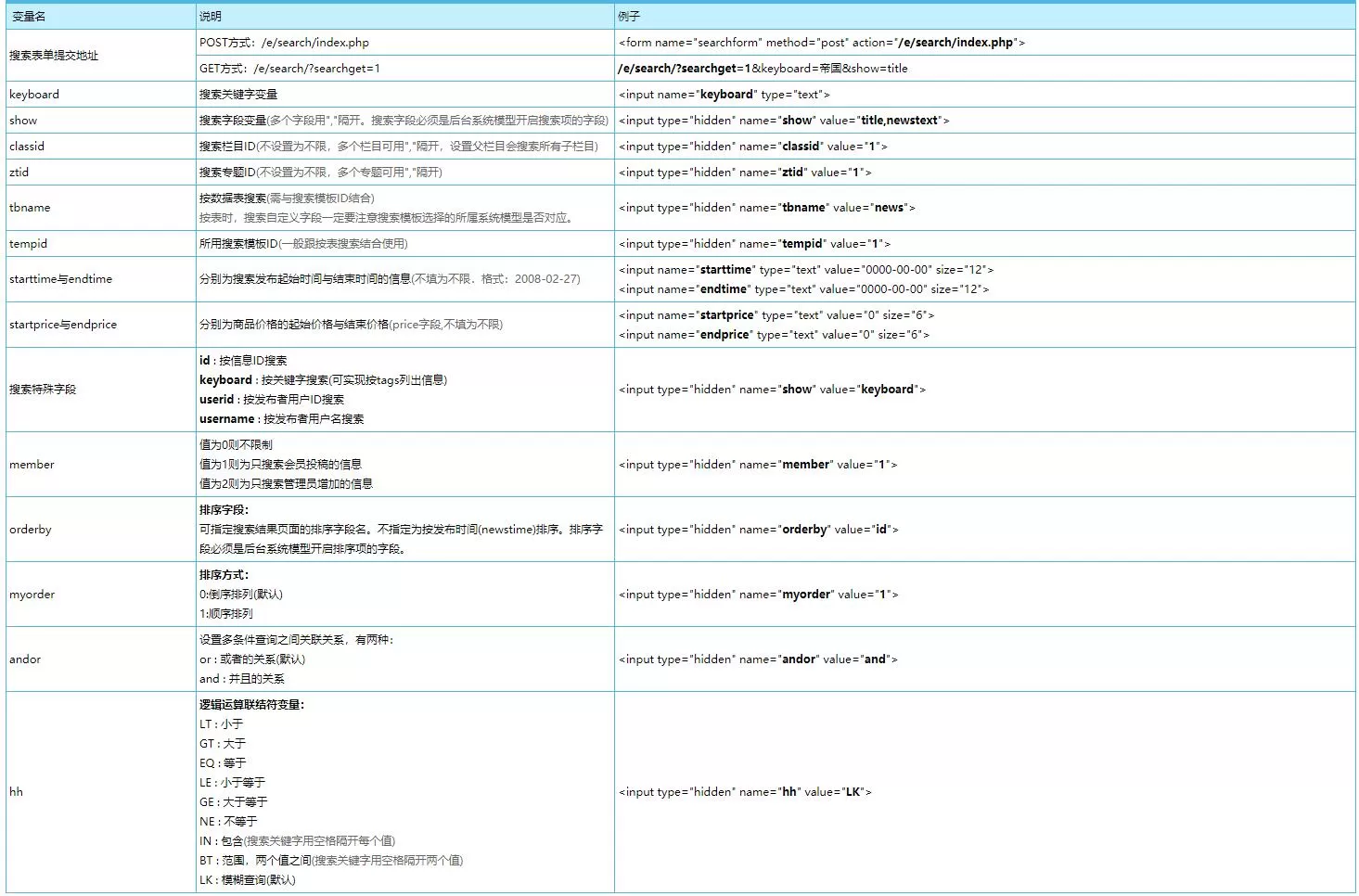Click the 逻辑运算联结符变量 heading
The image size is (1359, 896).
pos(251,705)
